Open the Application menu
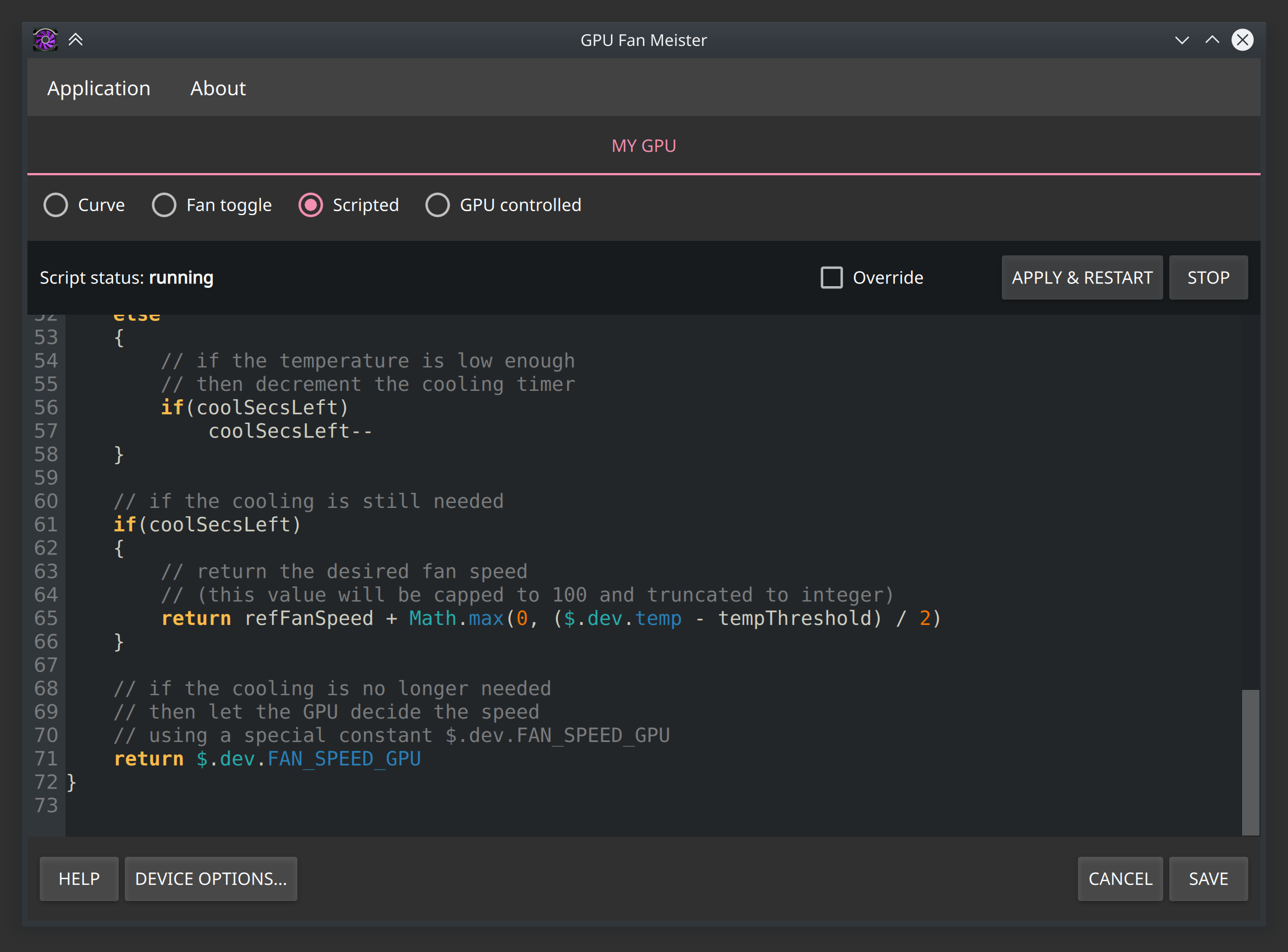 [x=99, y=88]
